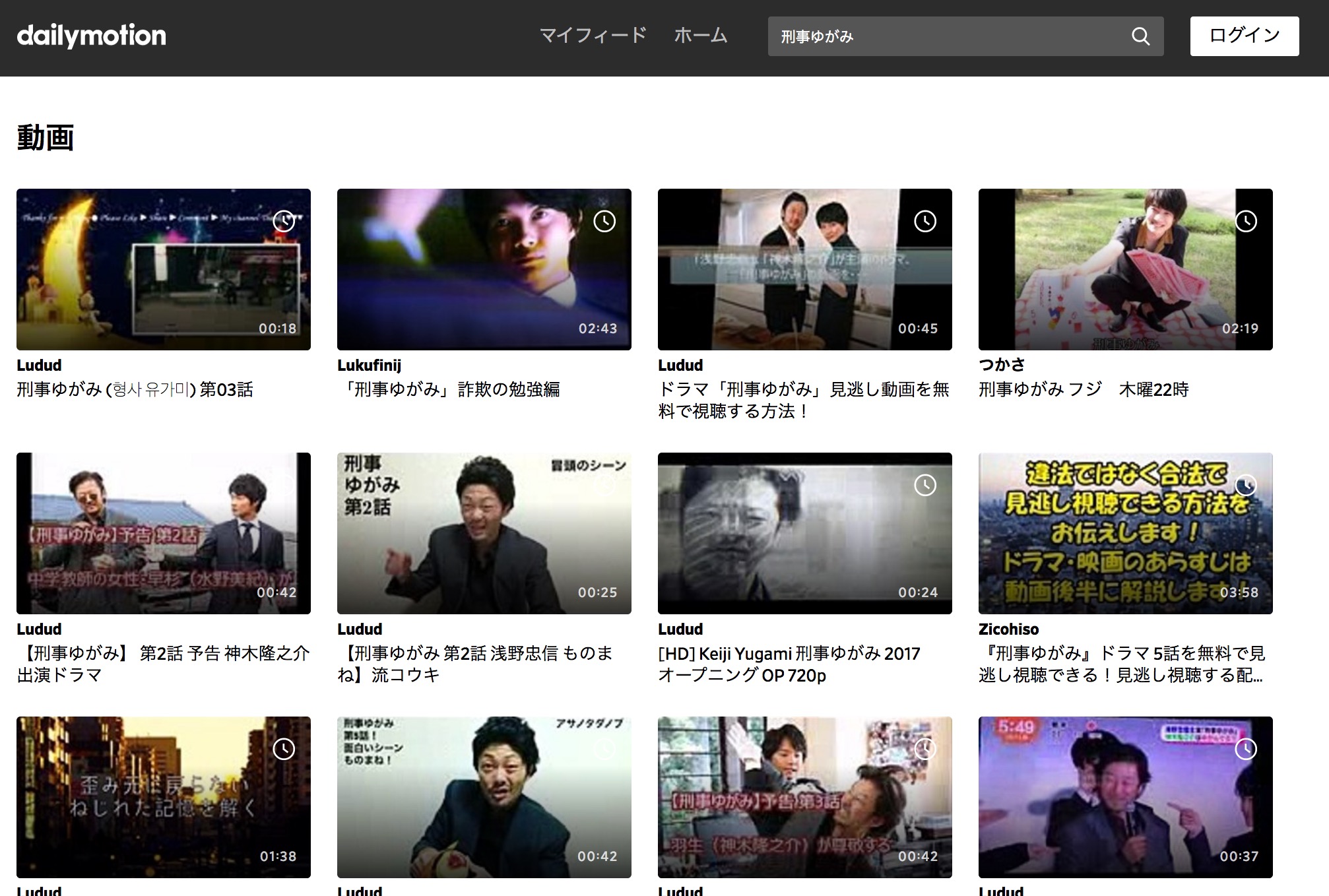This screenshot has width=1329, height=896.
Task: Open the 第2話 予告 神木隆之介 thumbnail
Action: coord(164,533)
